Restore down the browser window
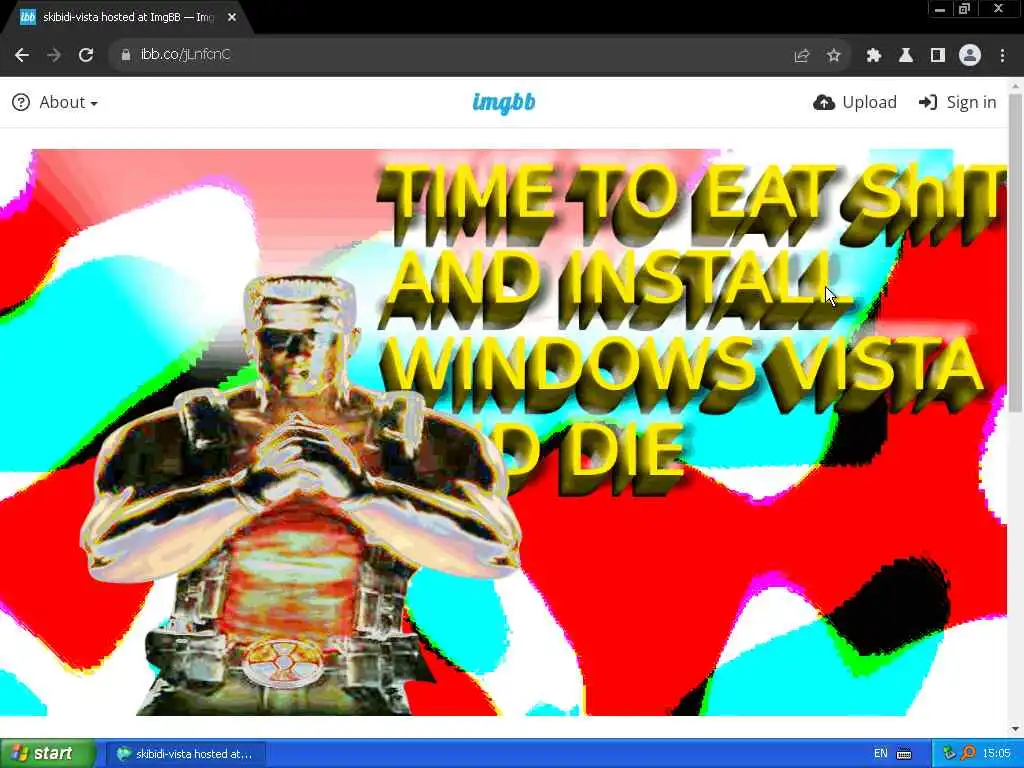1024x768 pixels. [x=965, y=8]
